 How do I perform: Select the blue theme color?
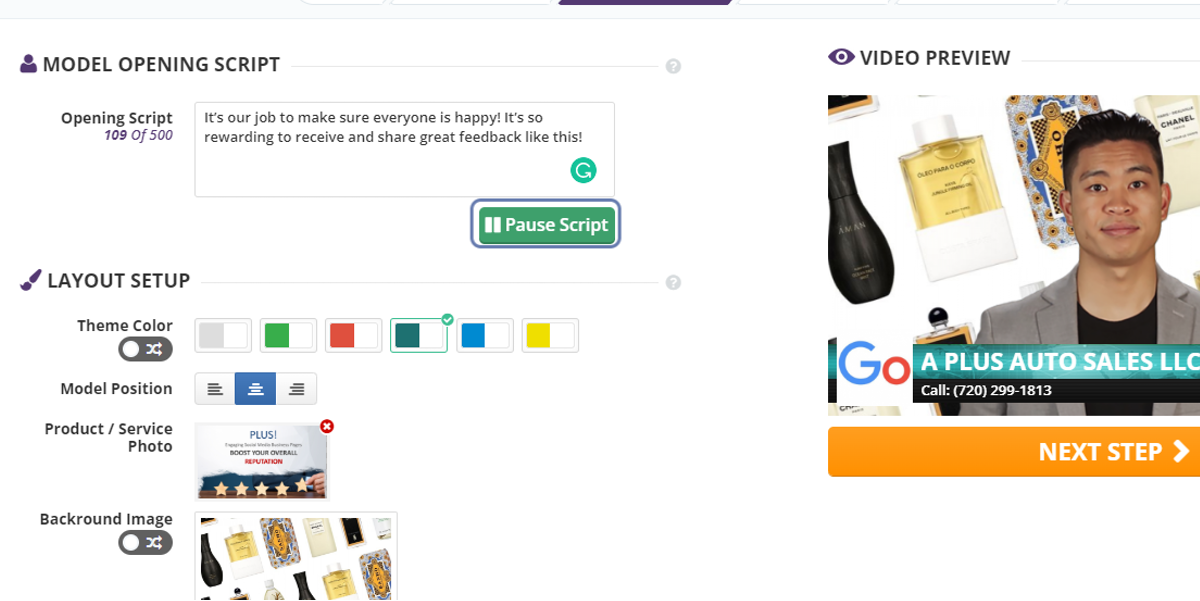pos(485,335)
